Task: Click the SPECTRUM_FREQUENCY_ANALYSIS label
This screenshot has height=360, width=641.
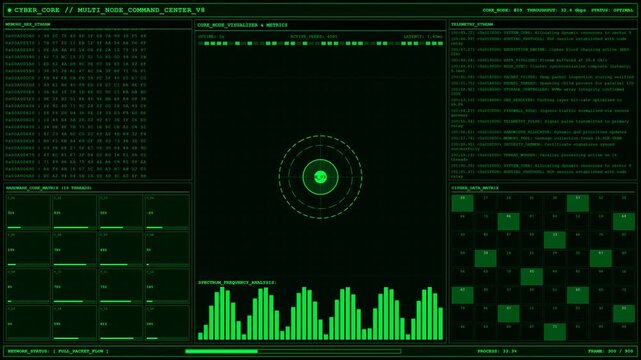Action: pyautogui.click(x=237, y=282)
